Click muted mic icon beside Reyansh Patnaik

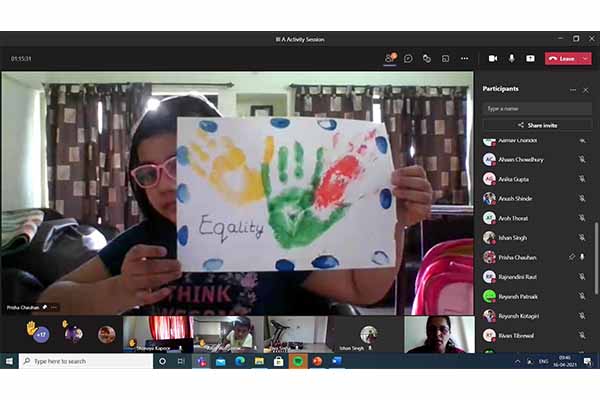(582, 296)
